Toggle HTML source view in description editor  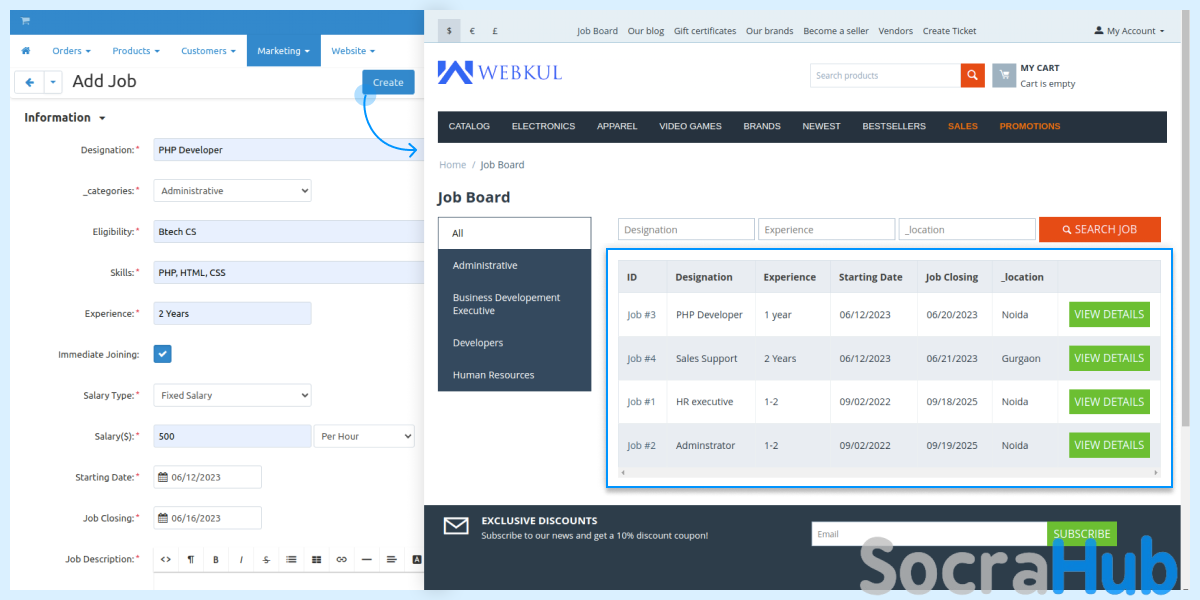click(x=166, y=559)
